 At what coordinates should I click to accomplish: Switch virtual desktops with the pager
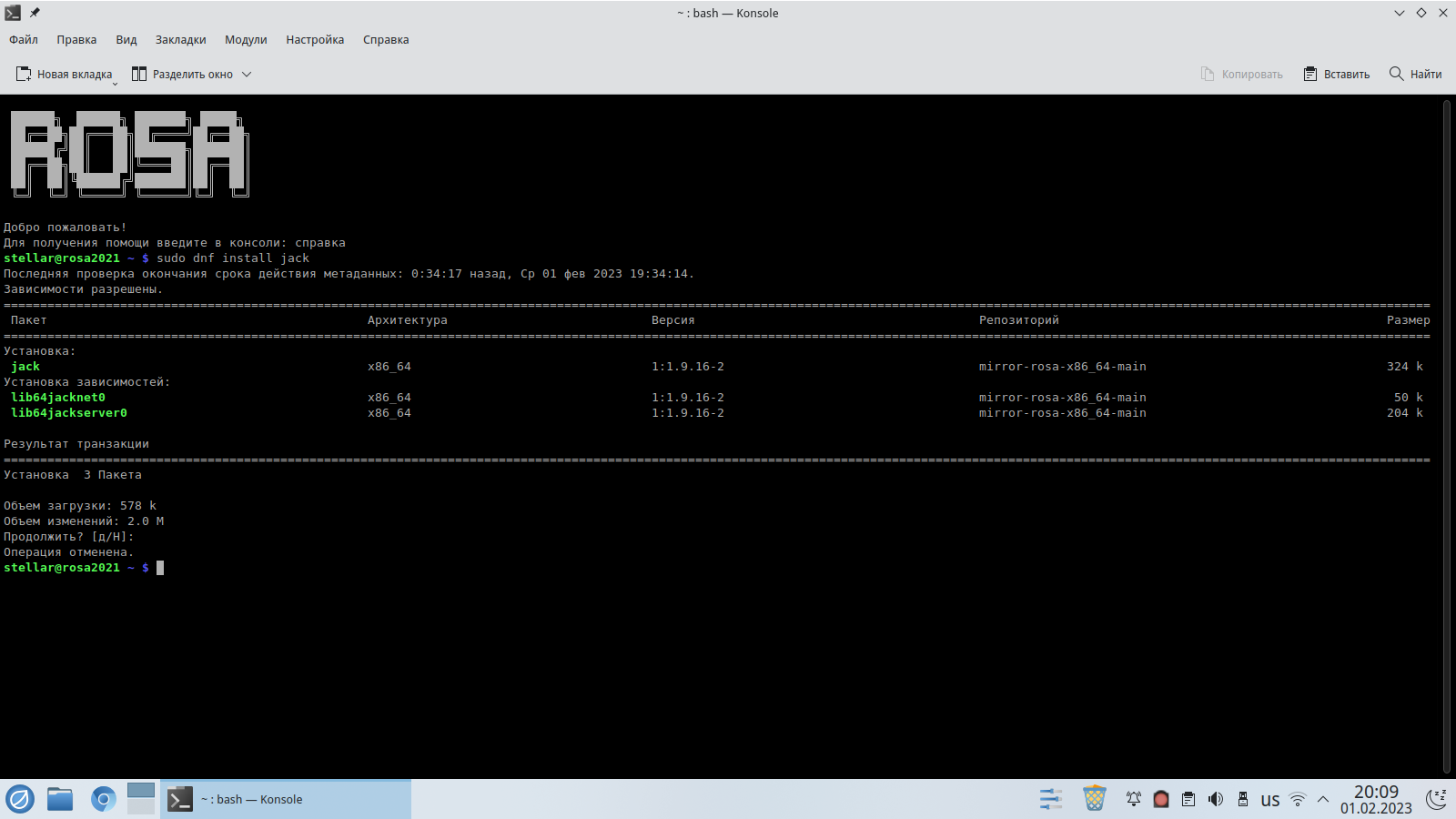(141, 799)
